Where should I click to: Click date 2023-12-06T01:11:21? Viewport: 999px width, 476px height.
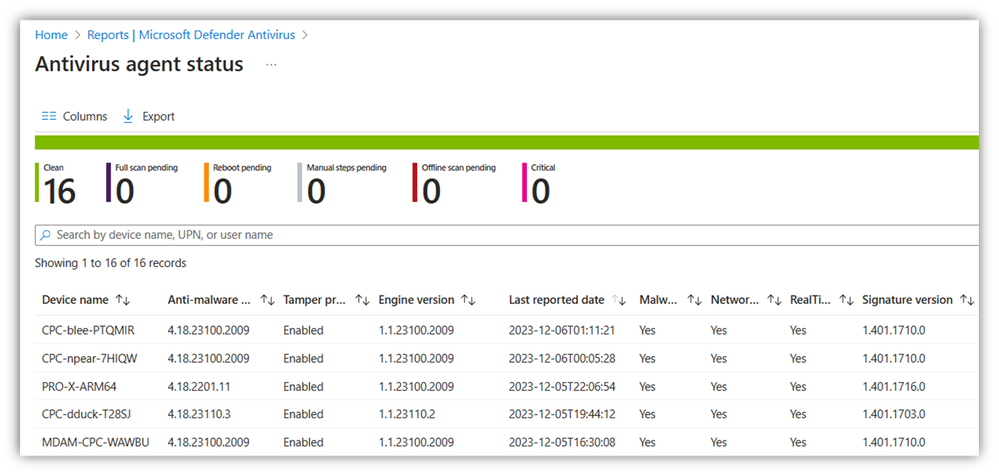pos(562,331)
